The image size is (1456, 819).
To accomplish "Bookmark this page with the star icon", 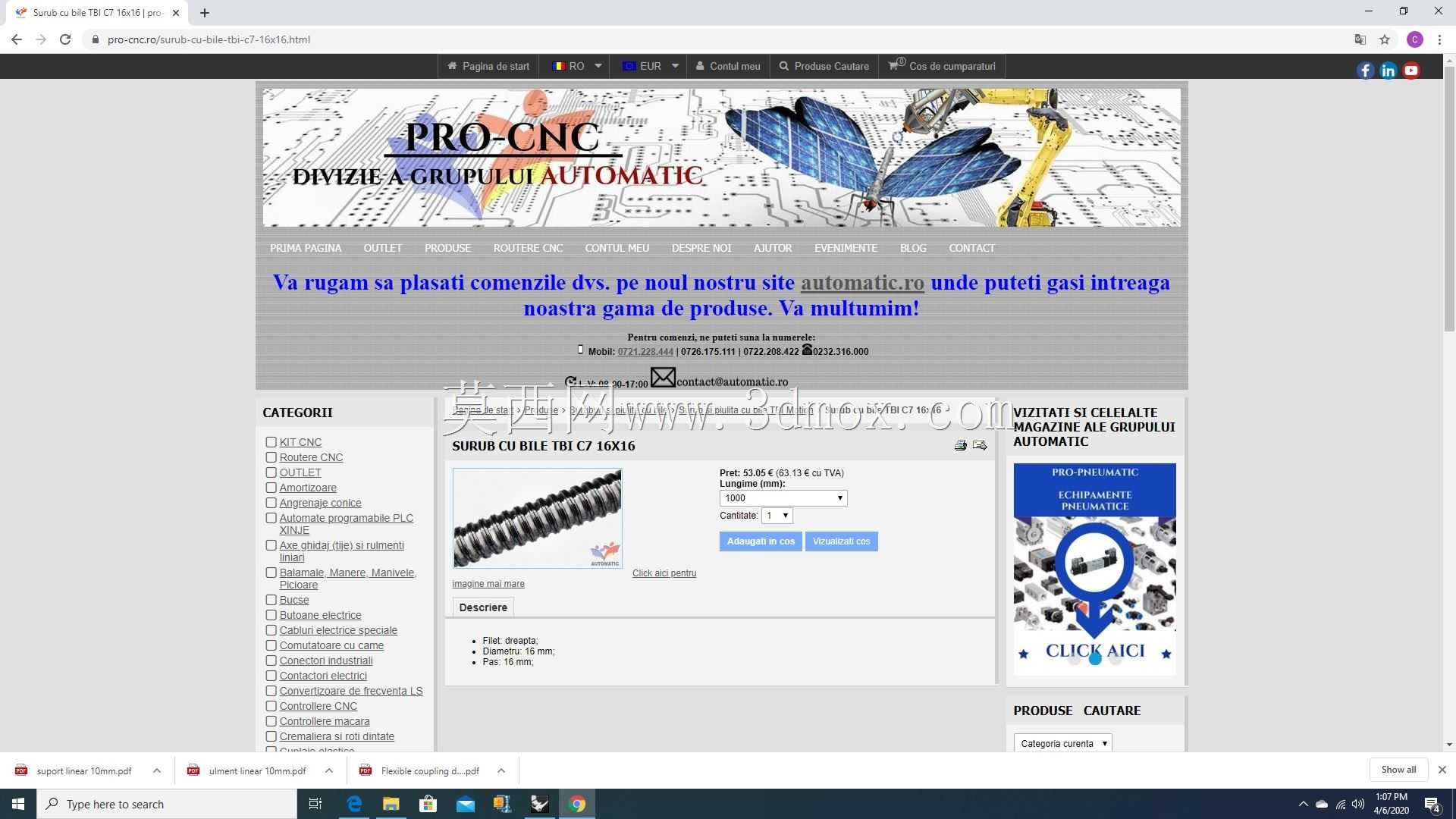I will pyautogui.click(x=1385, y=39).
